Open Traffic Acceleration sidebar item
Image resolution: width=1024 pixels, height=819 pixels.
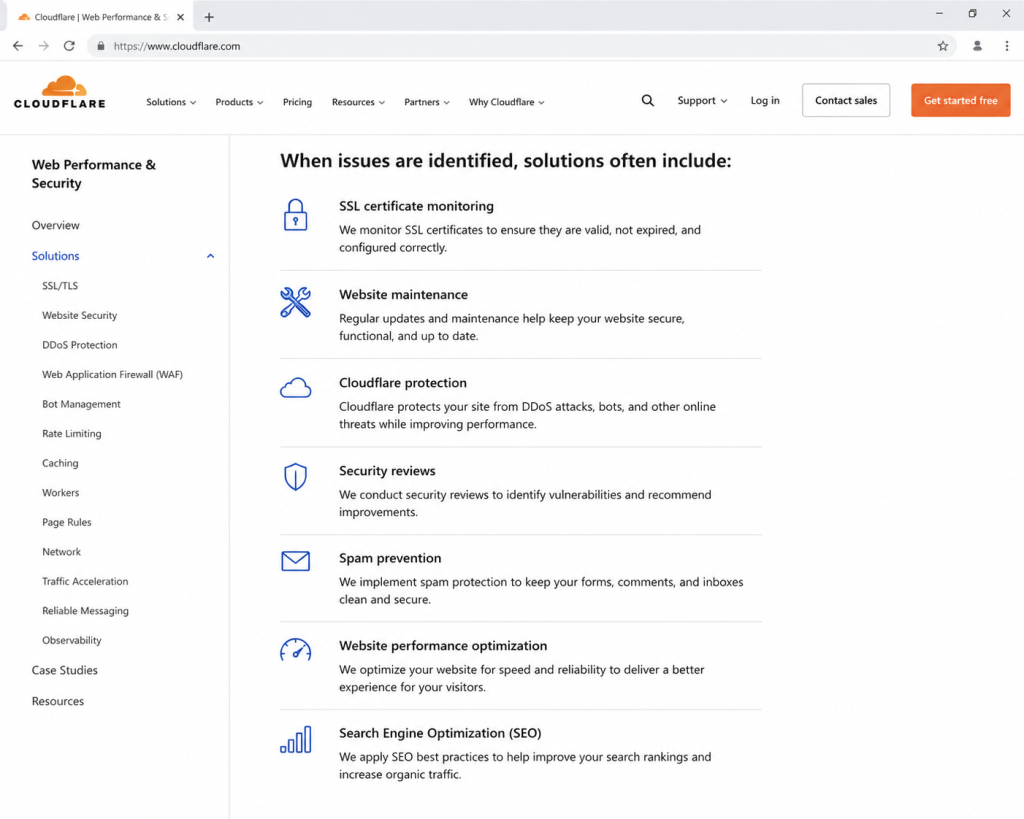(85, 581)
